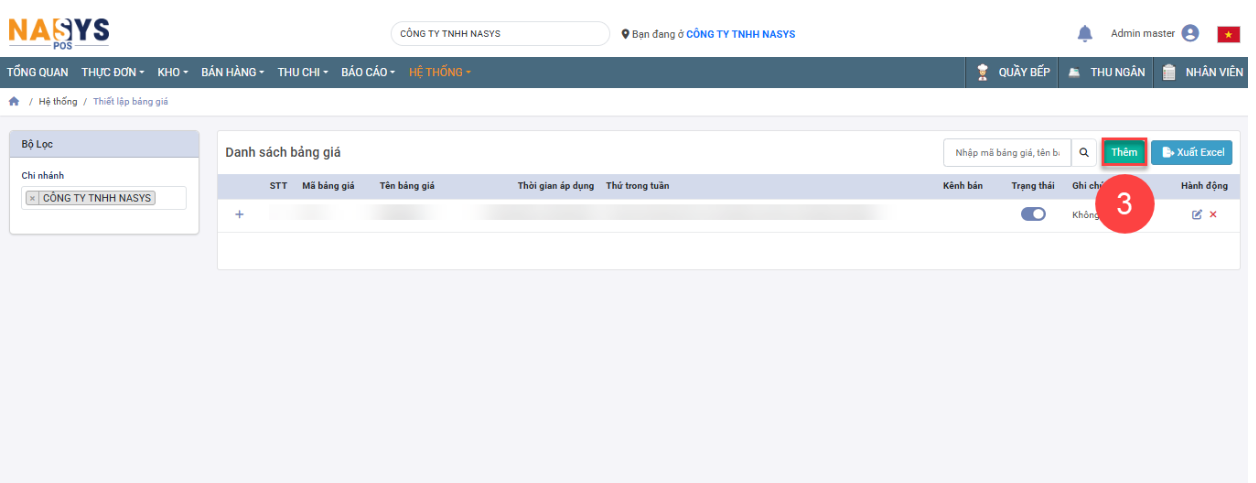Delete the price list row
The height and width of the screenshot is (483, 1256).
point(1213,215)
